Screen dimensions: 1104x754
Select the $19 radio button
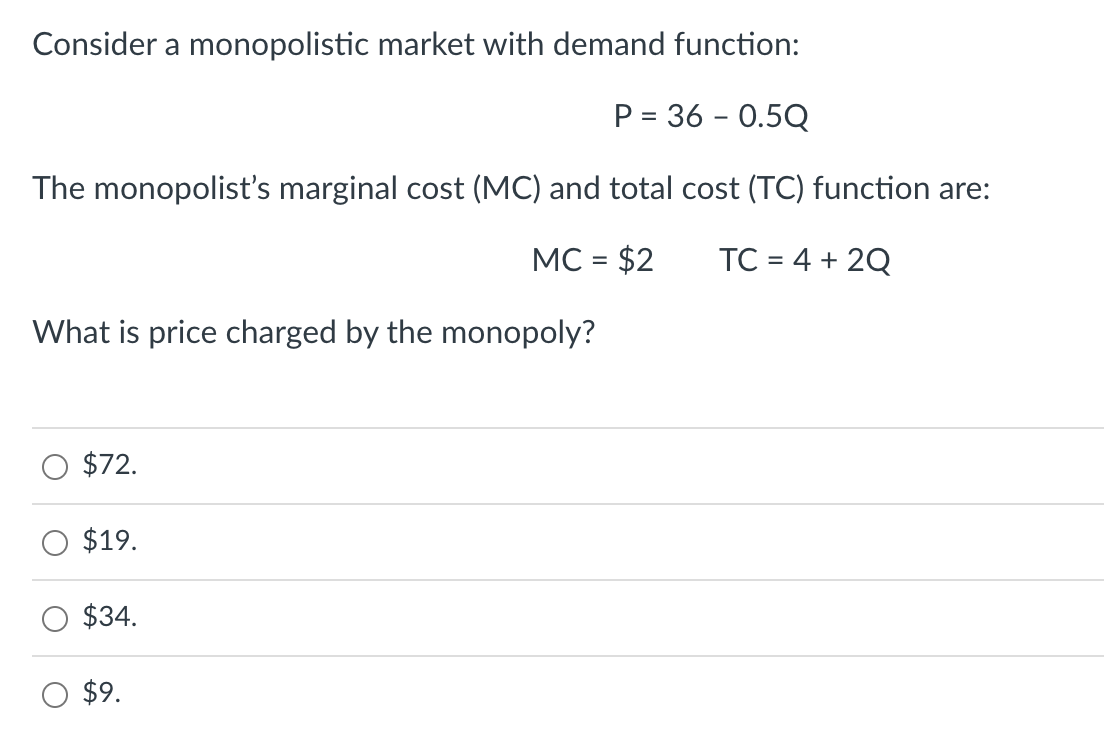pos(53,543)
